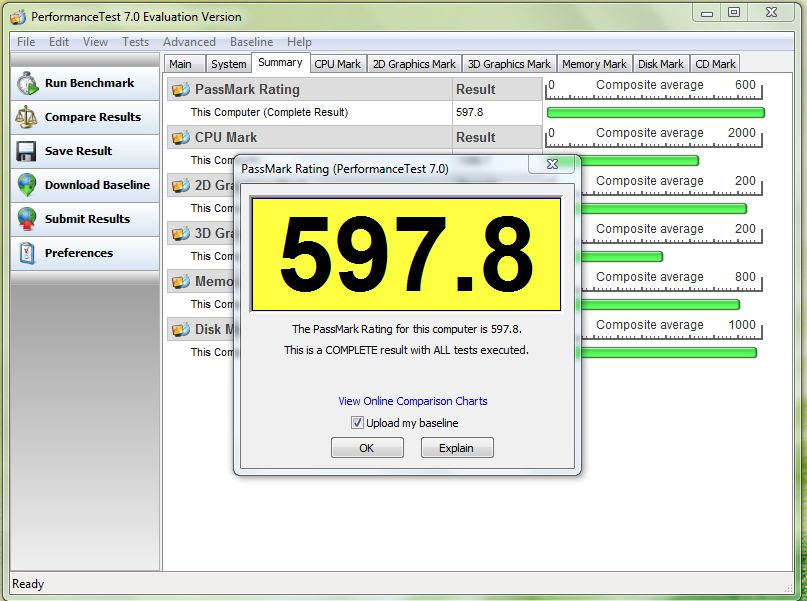Switch to the Disk Mark tab

point(661,64)
